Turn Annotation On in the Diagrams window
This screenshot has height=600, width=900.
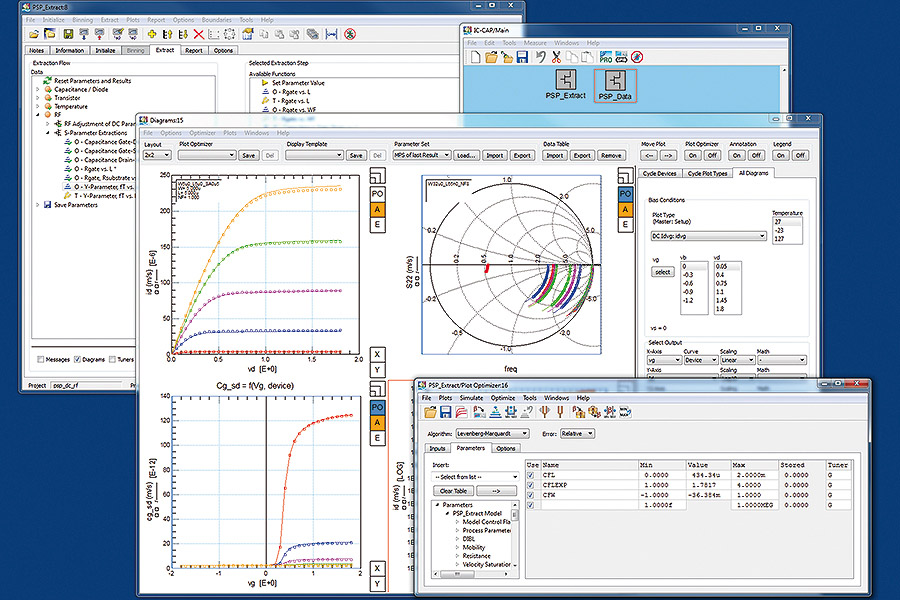point(736,156)
